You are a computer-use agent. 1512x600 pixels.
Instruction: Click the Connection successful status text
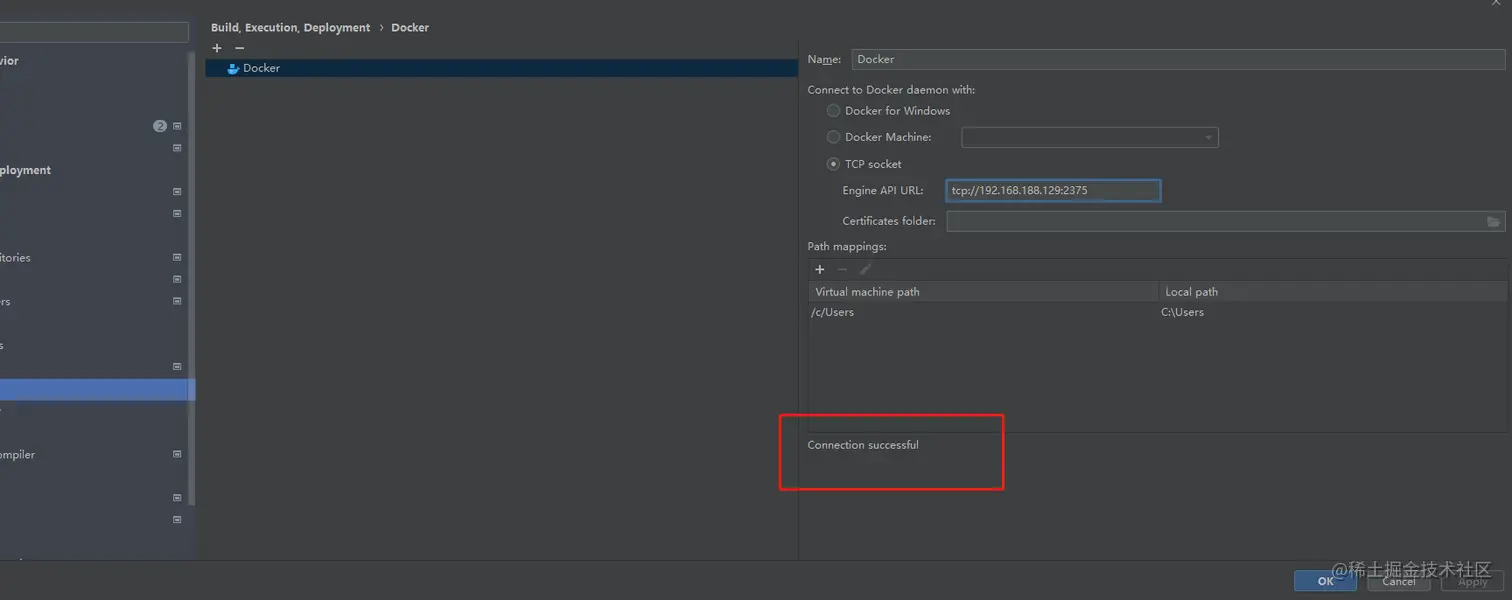(x=863, y=445)
